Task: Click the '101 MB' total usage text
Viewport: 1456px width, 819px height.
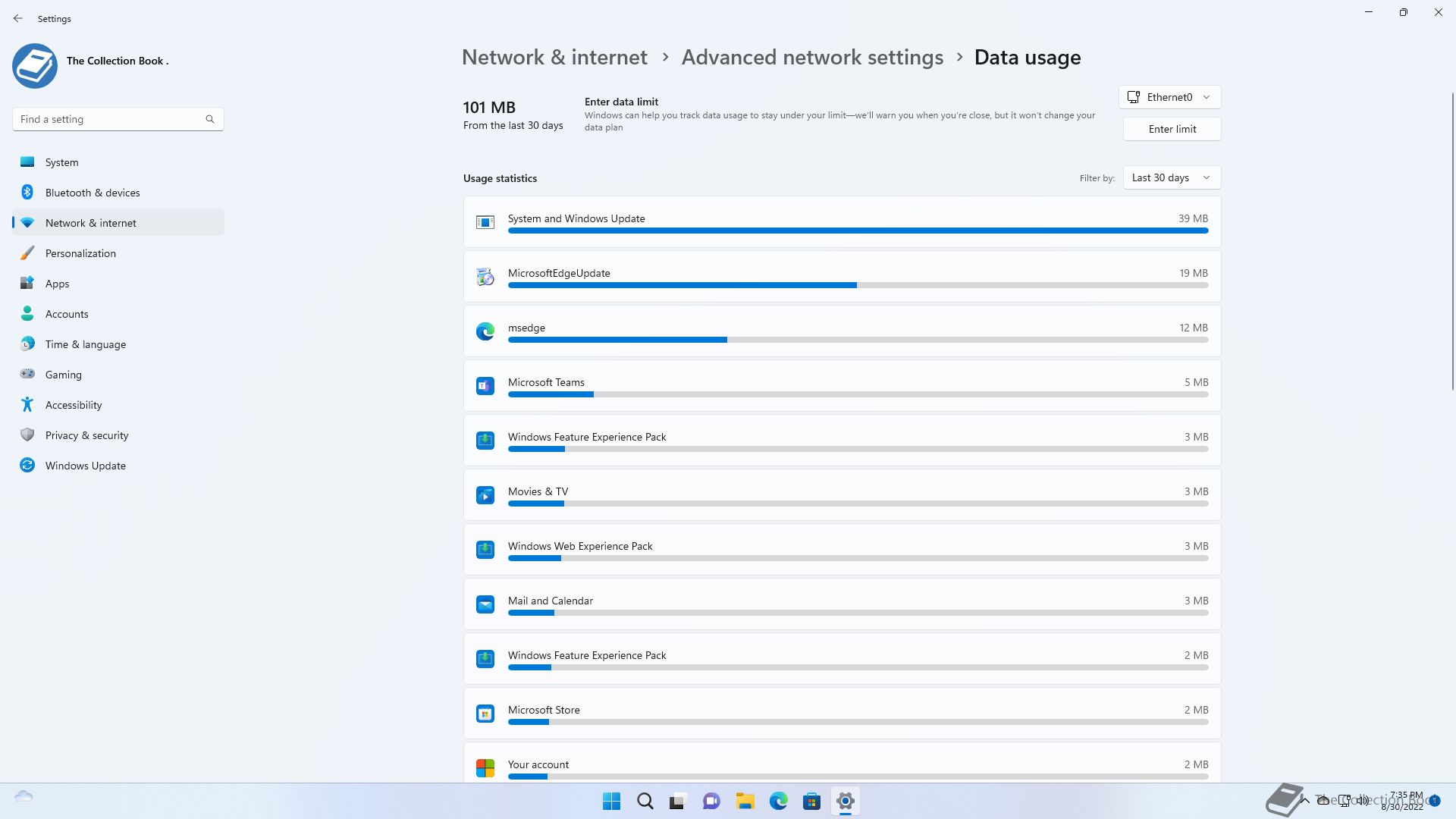Action: pyautogui.click(x=489, y=107)
